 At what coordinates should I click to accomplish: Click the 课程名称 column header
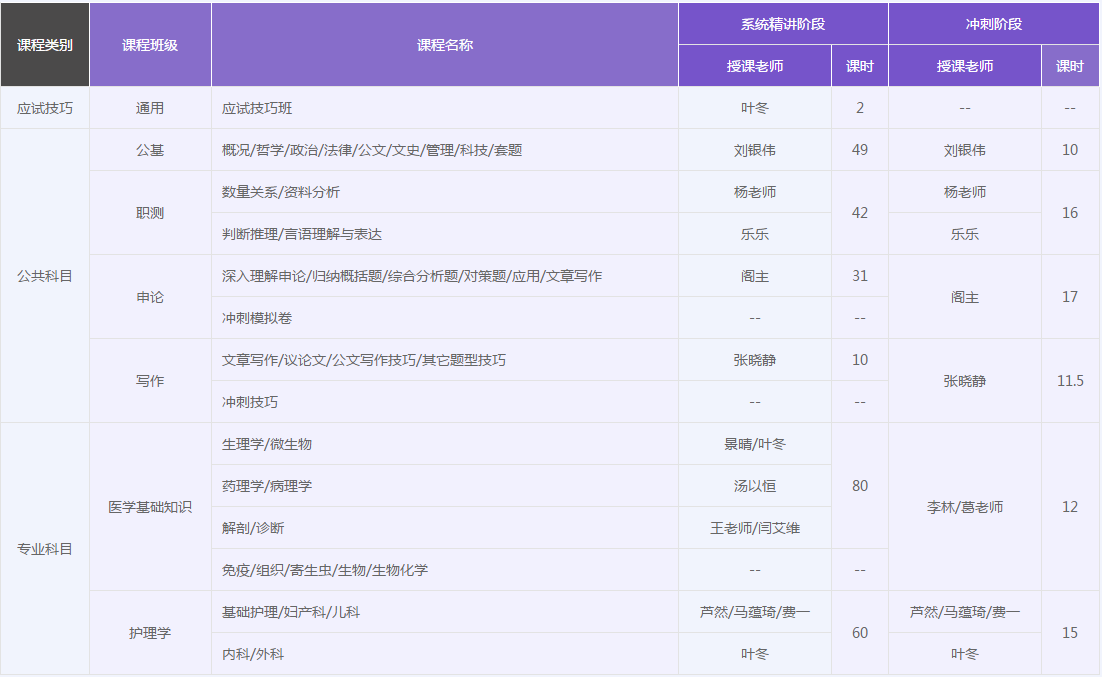[x=445, y=45]
